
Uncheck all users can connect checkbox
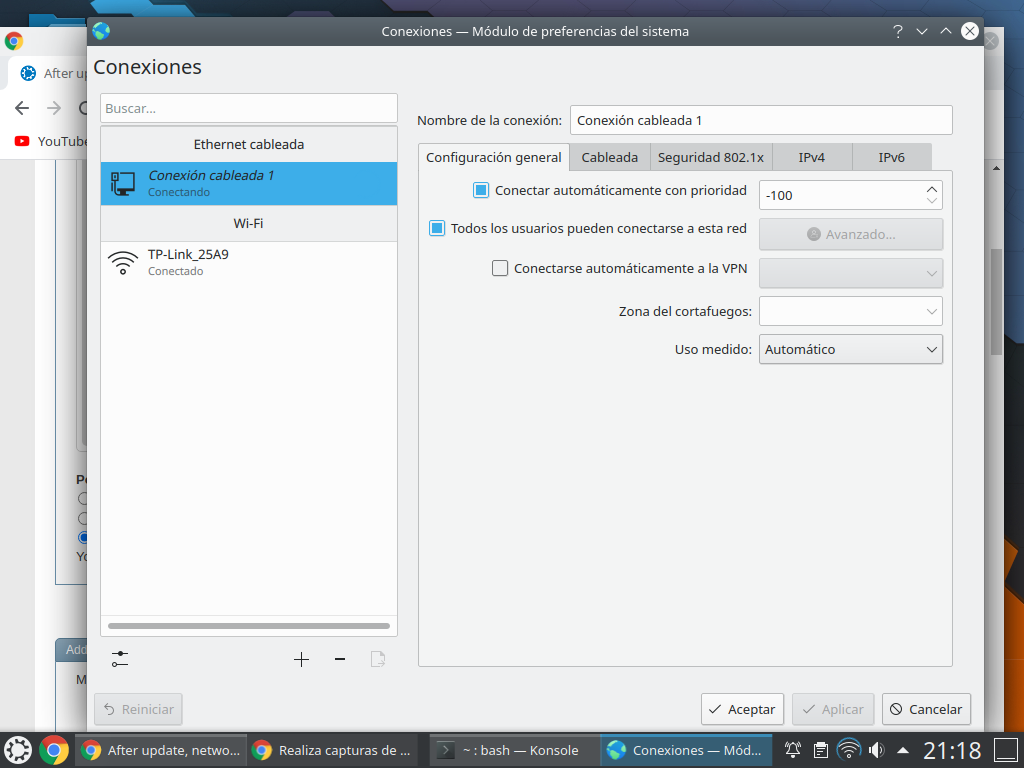(437, 228)
